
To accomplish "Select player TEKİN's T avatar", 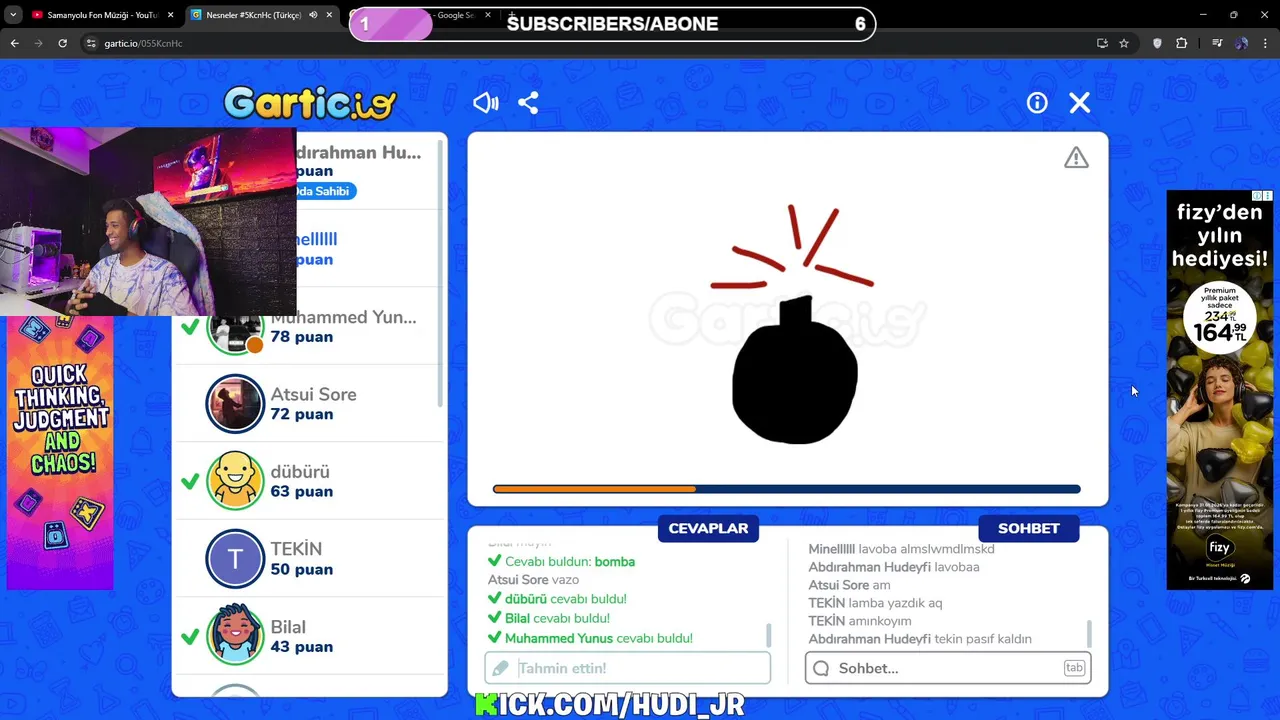I will 235,559.
